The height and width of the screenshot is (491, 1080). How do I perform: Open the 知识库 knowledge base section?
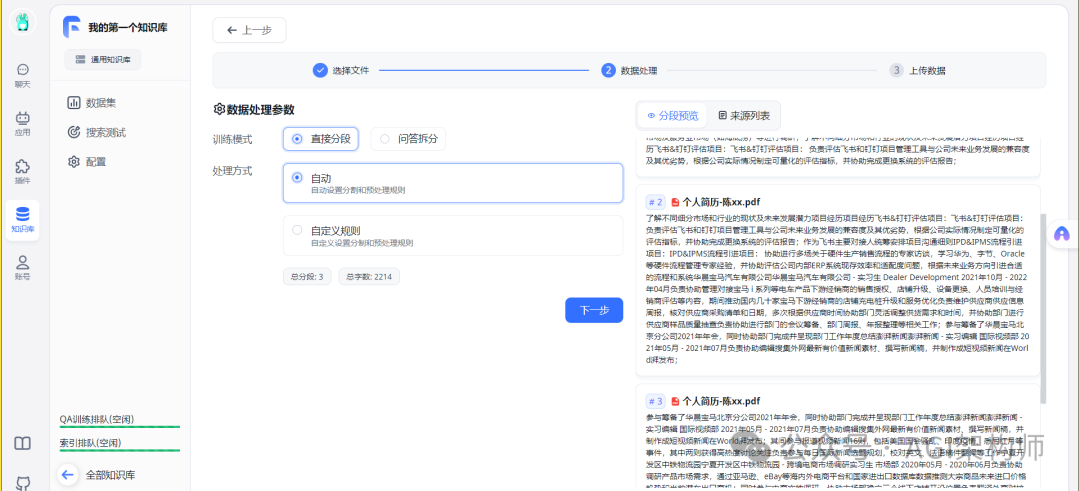click(x=23, y=220)
